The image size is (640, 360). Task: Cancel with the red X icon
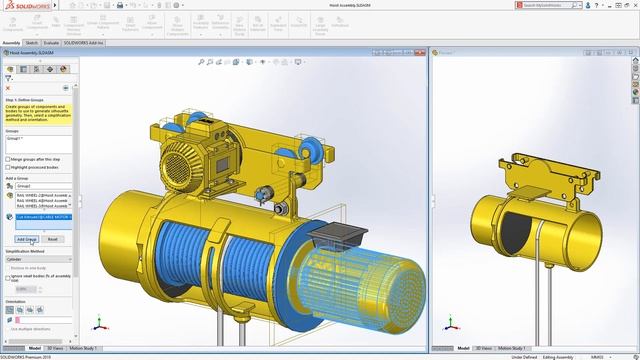pos(8,88)
